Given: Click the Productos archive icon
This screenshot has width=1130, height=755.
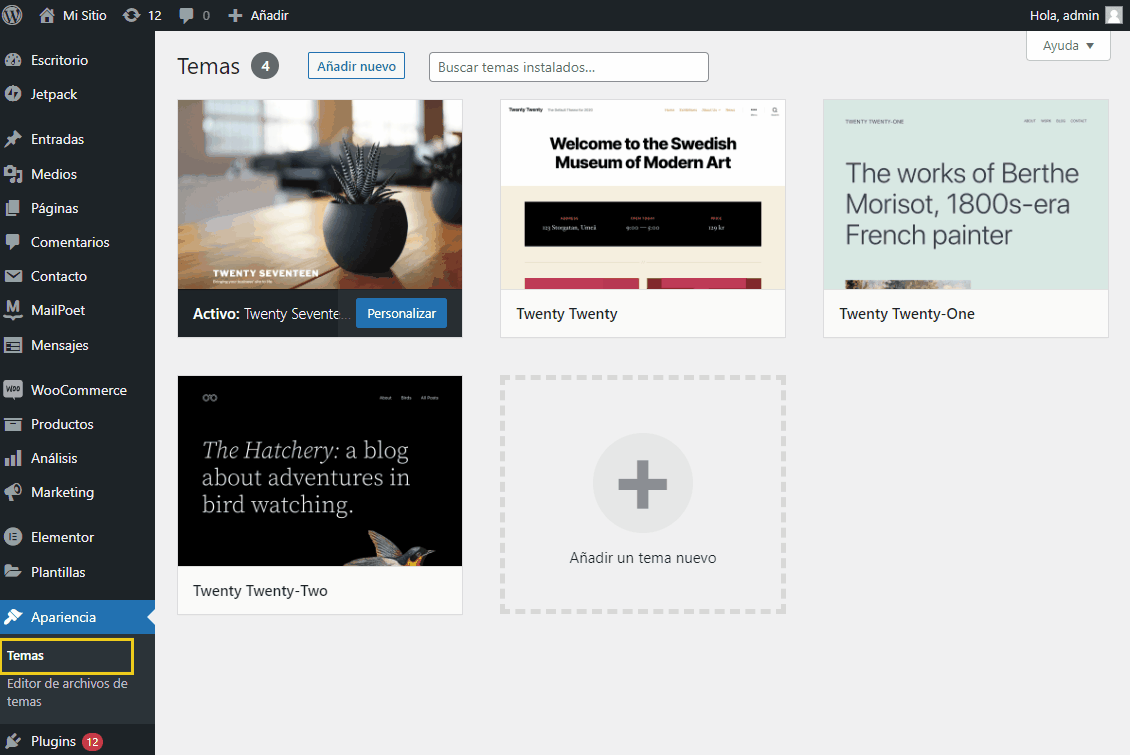Looking at the screenshot, I should point(13,424).
